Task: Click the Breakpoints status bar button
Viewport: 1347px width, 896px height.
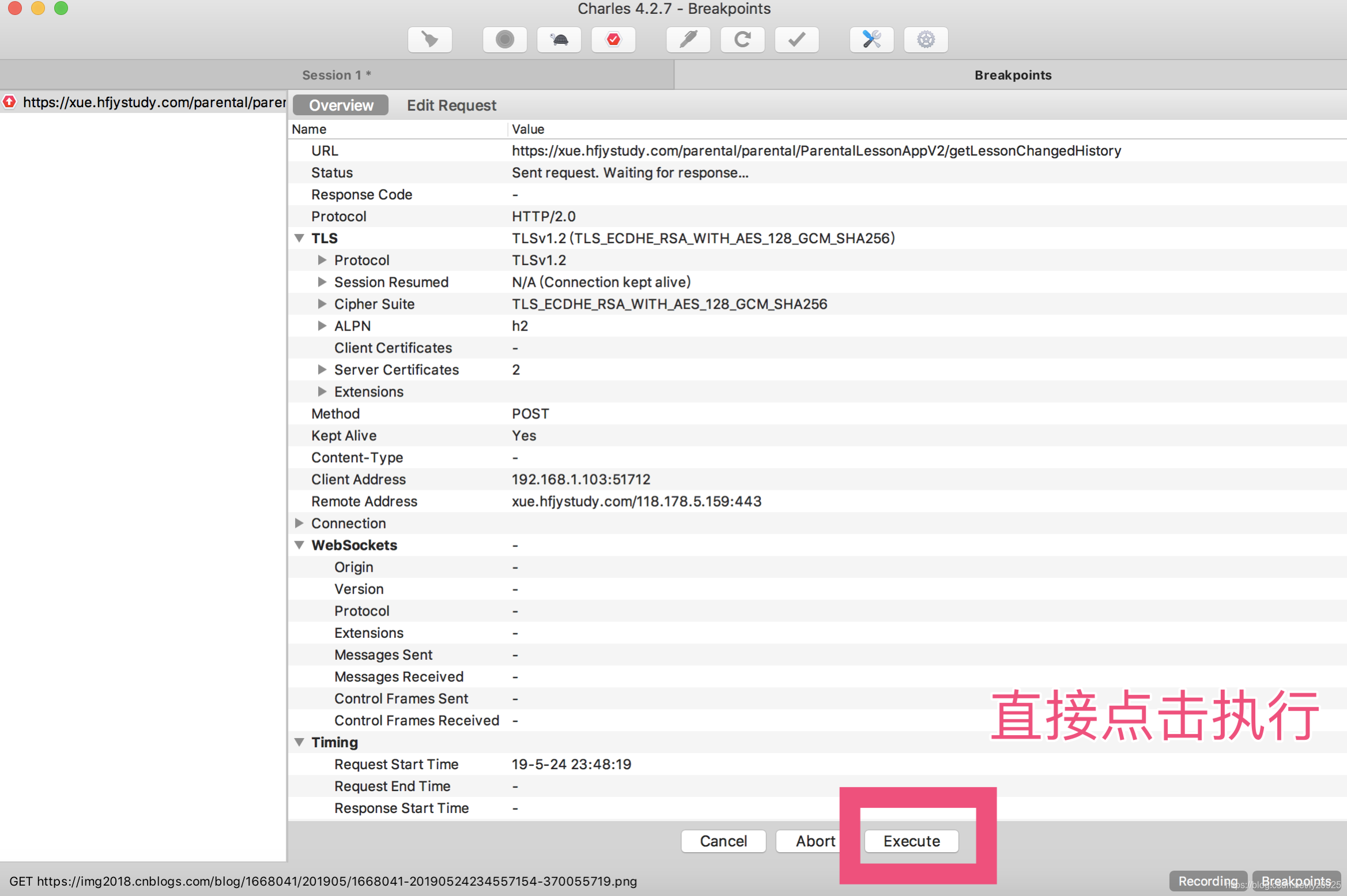Action: 1296,881
